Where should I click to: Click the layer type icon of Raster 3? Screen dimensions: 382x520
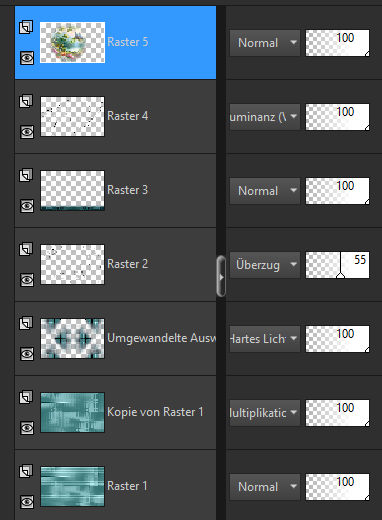pyautogui.click(x=26, y=175)
